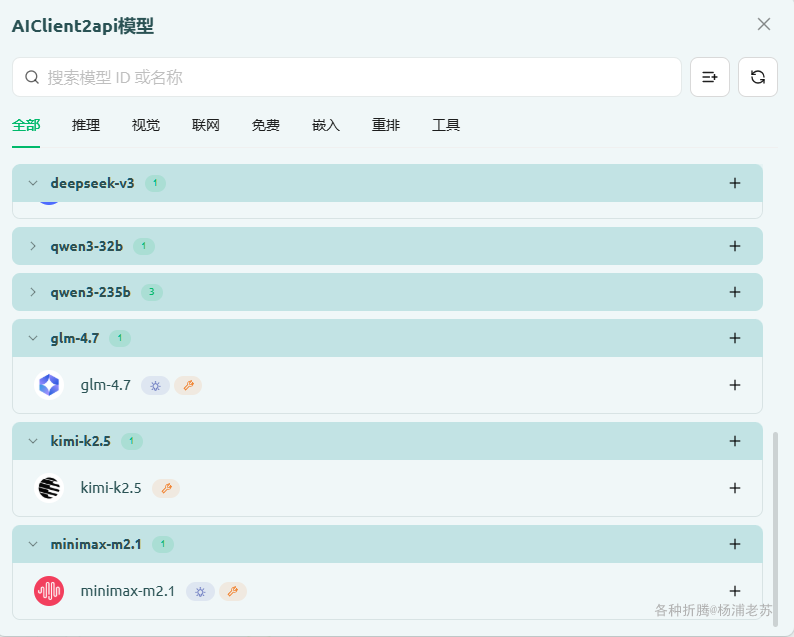
Task: Switch to the 联网 tab
Action: click(x=206, y=125)
